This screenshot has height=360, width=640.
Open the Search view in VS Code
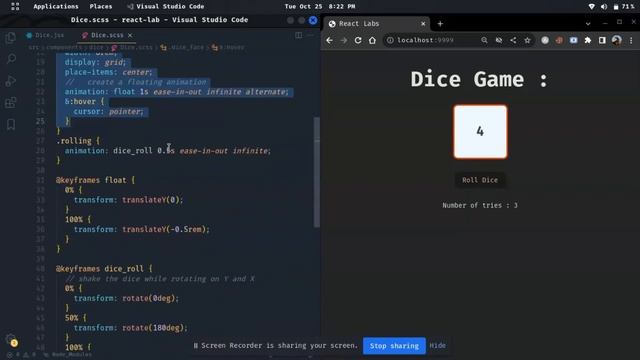pos(11,59)
